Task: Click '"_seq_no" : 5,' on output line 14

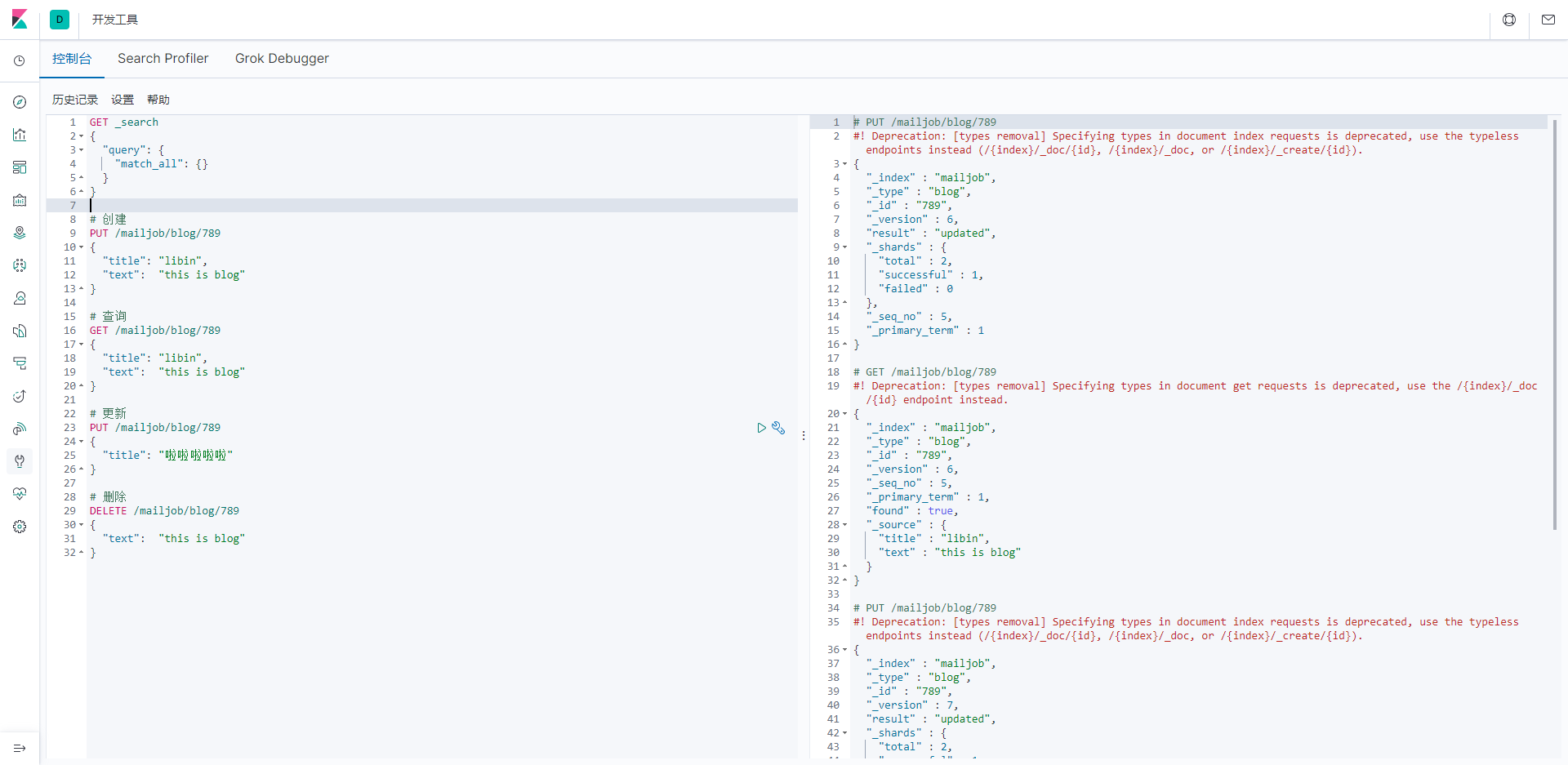Action: [909, 317]
